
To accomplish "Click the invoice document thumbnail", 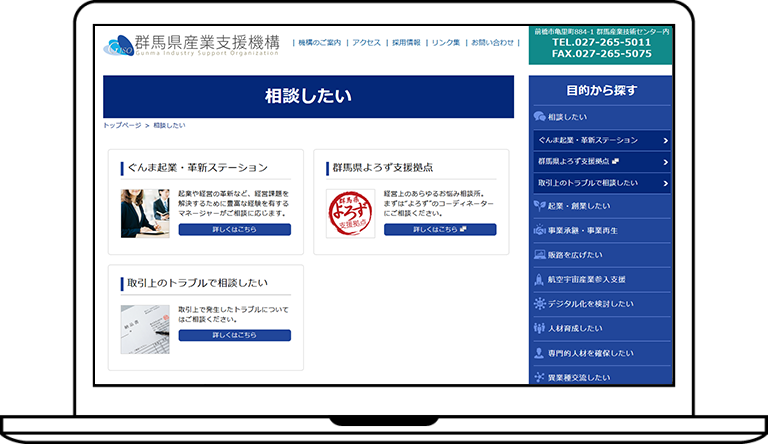I will [145, 329].
